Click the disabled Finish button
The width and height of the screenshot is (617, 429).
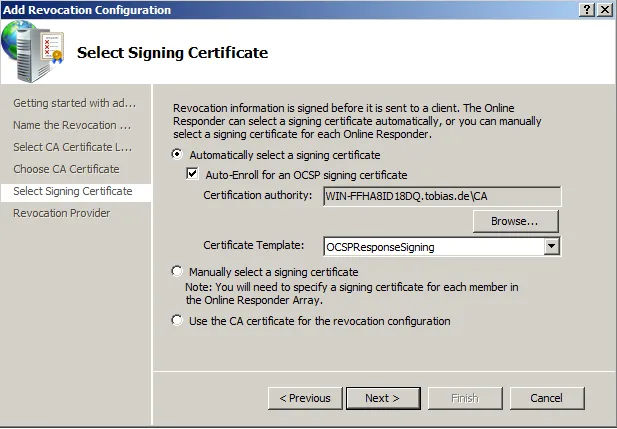pos(464,398)
